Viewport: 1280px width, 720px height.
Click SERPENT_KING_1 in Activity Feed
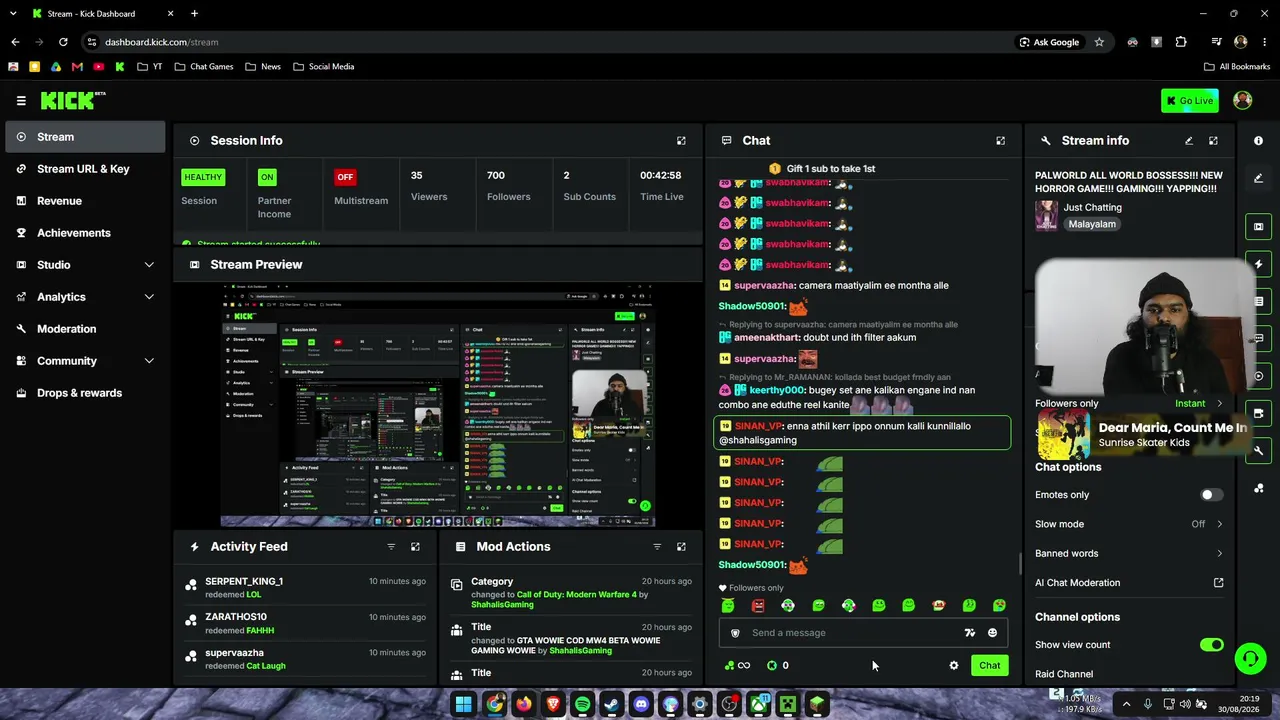tap(244, 582)
